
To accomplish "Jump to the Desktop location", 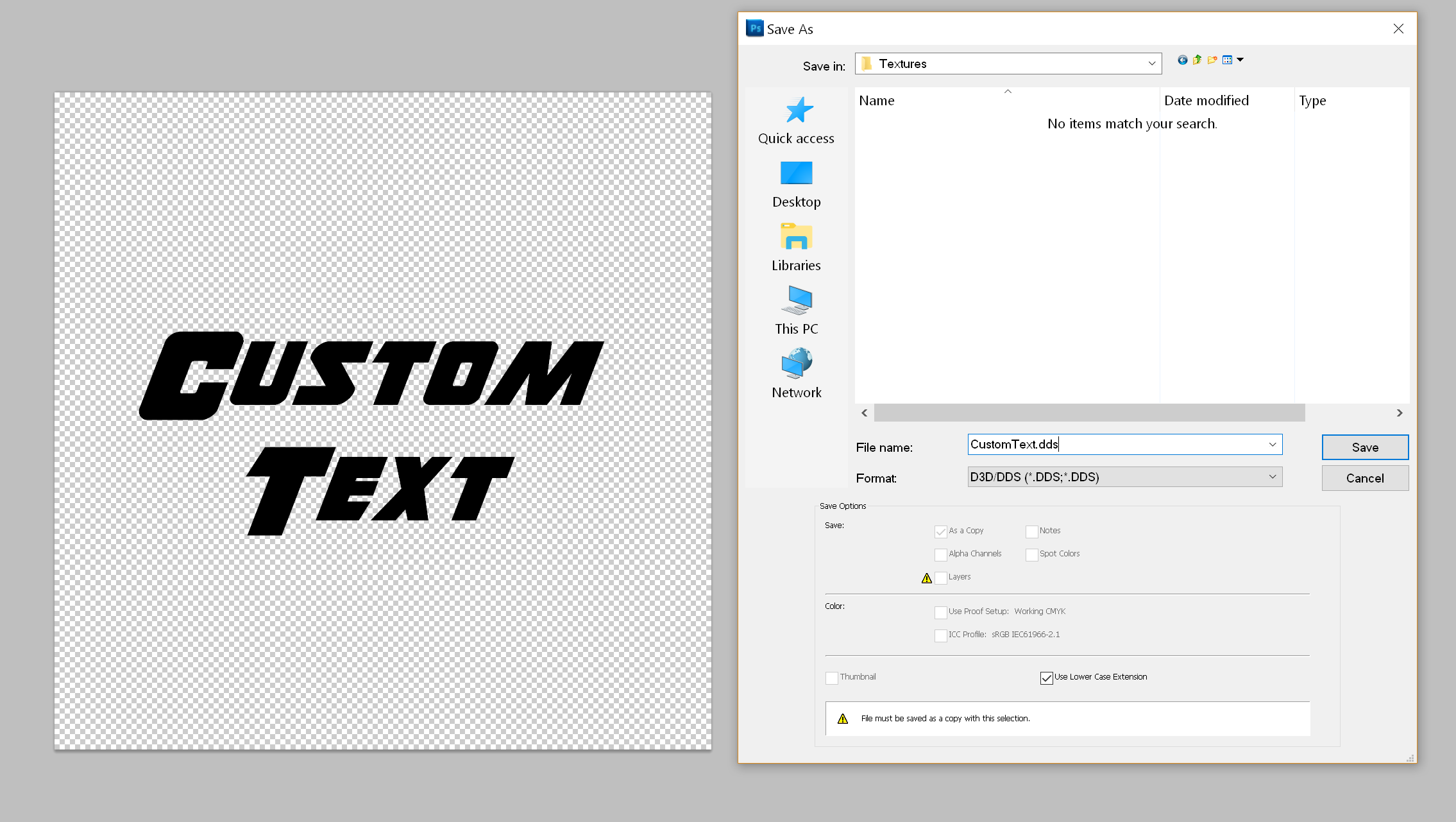I will (796, 185).
